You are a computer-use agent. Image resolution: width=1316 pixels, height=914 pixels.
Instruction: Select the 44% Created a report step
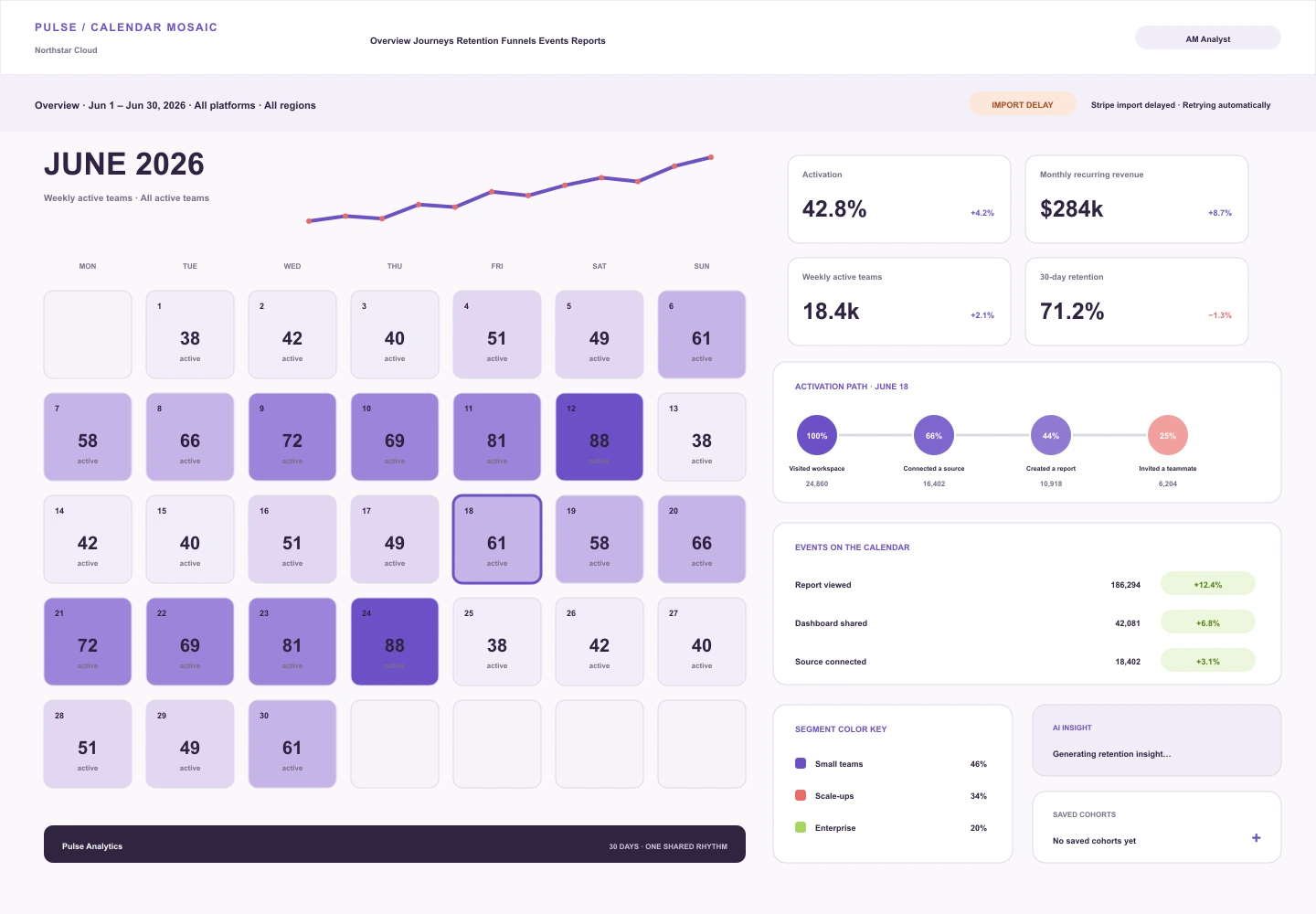pos(1051,435)
